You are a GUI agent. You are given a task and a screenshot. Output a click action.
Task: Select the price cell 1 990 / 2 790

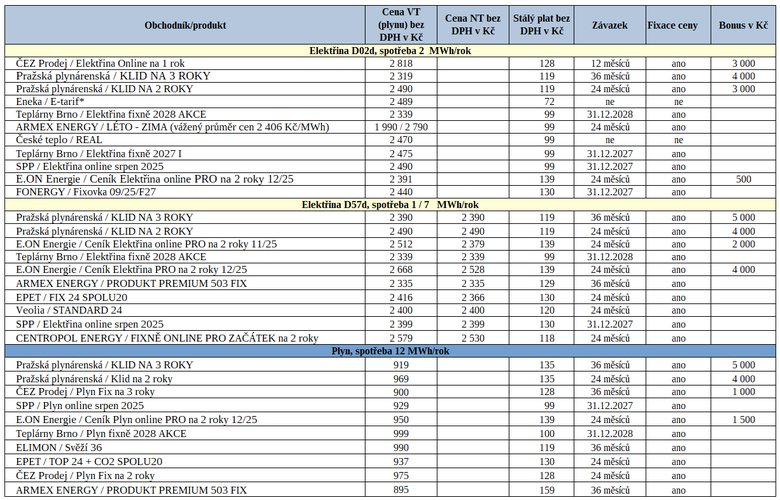394,127
